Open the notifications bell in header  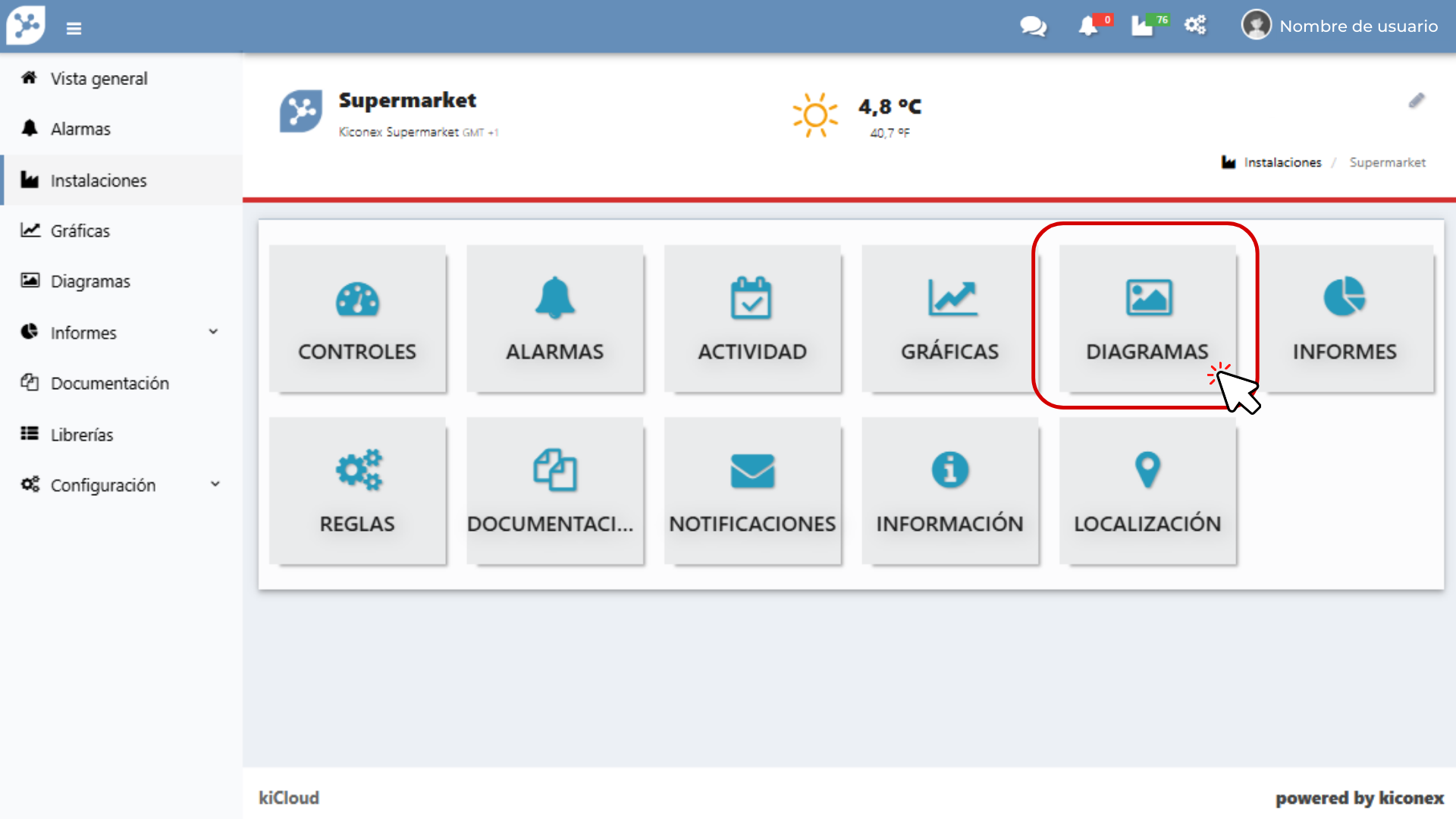coord(1088,27)
